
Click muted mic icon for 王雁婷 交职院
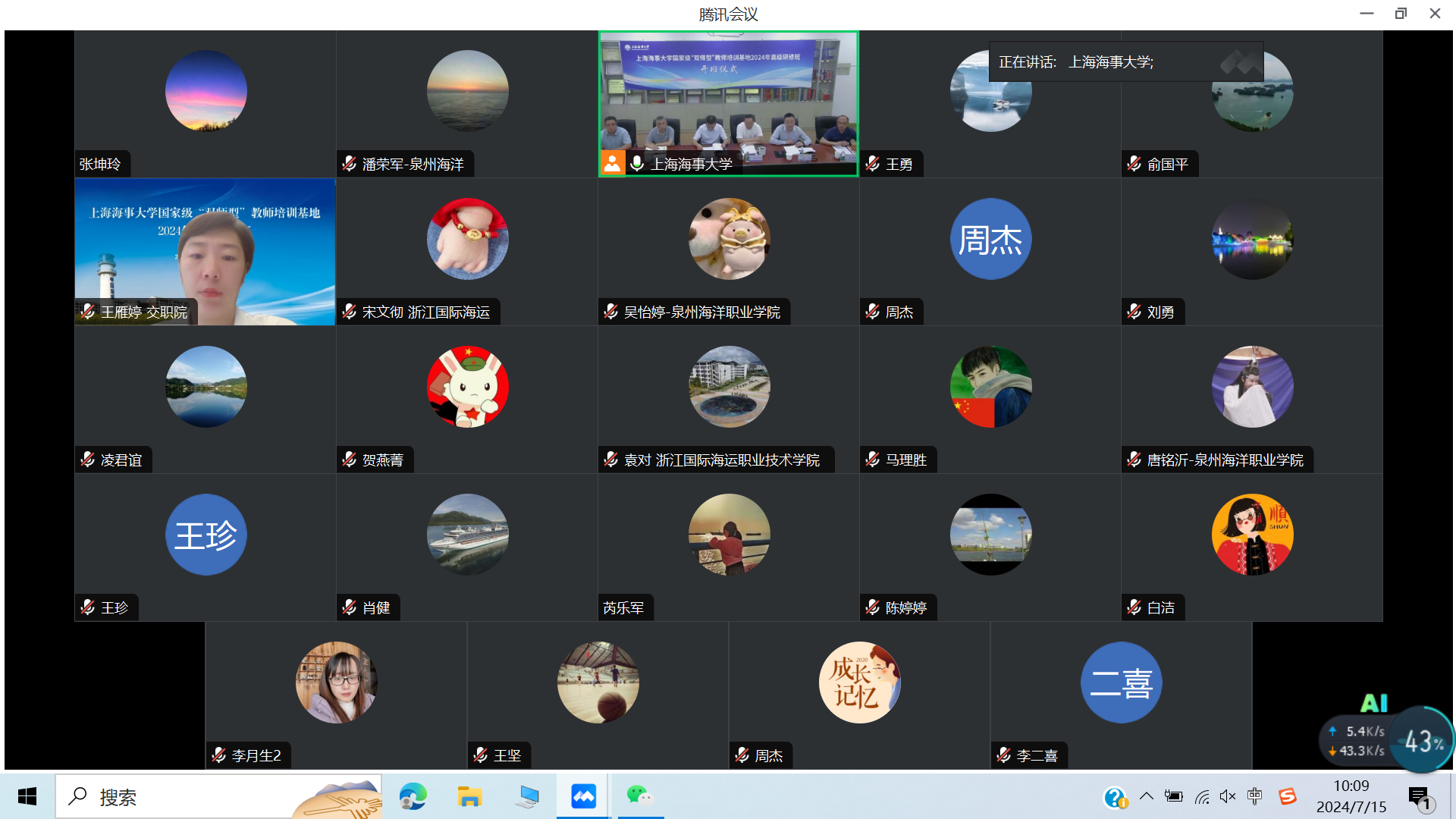(x=88, y=312)
